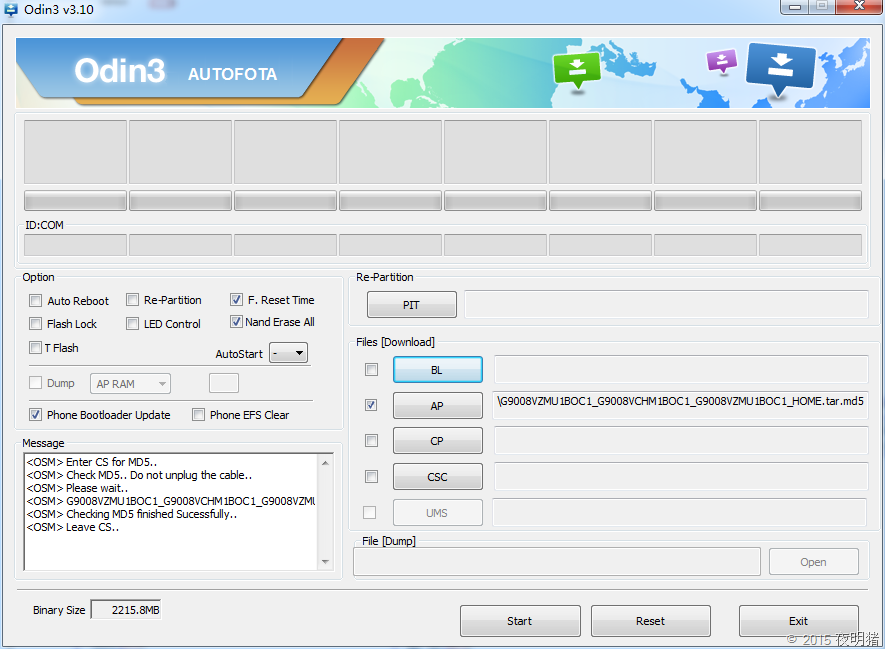885x649 pixels.
Task: Enable the LED Control checkbox
Action: tap(133, 323)
